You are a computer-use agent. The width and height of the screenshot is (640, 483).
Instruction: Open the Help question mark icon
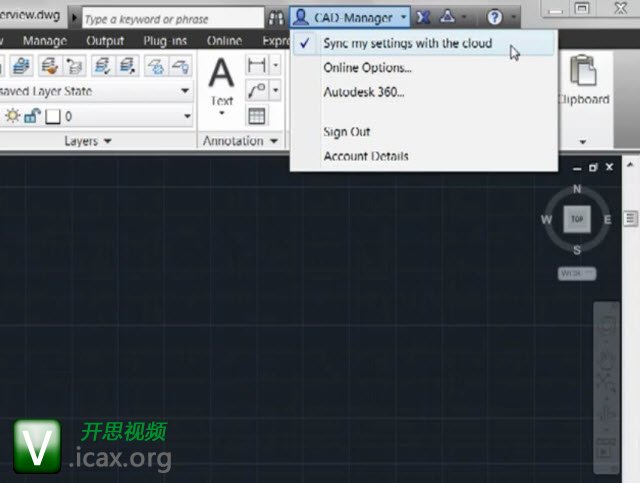pyautogui.click(x=495, y=17)
